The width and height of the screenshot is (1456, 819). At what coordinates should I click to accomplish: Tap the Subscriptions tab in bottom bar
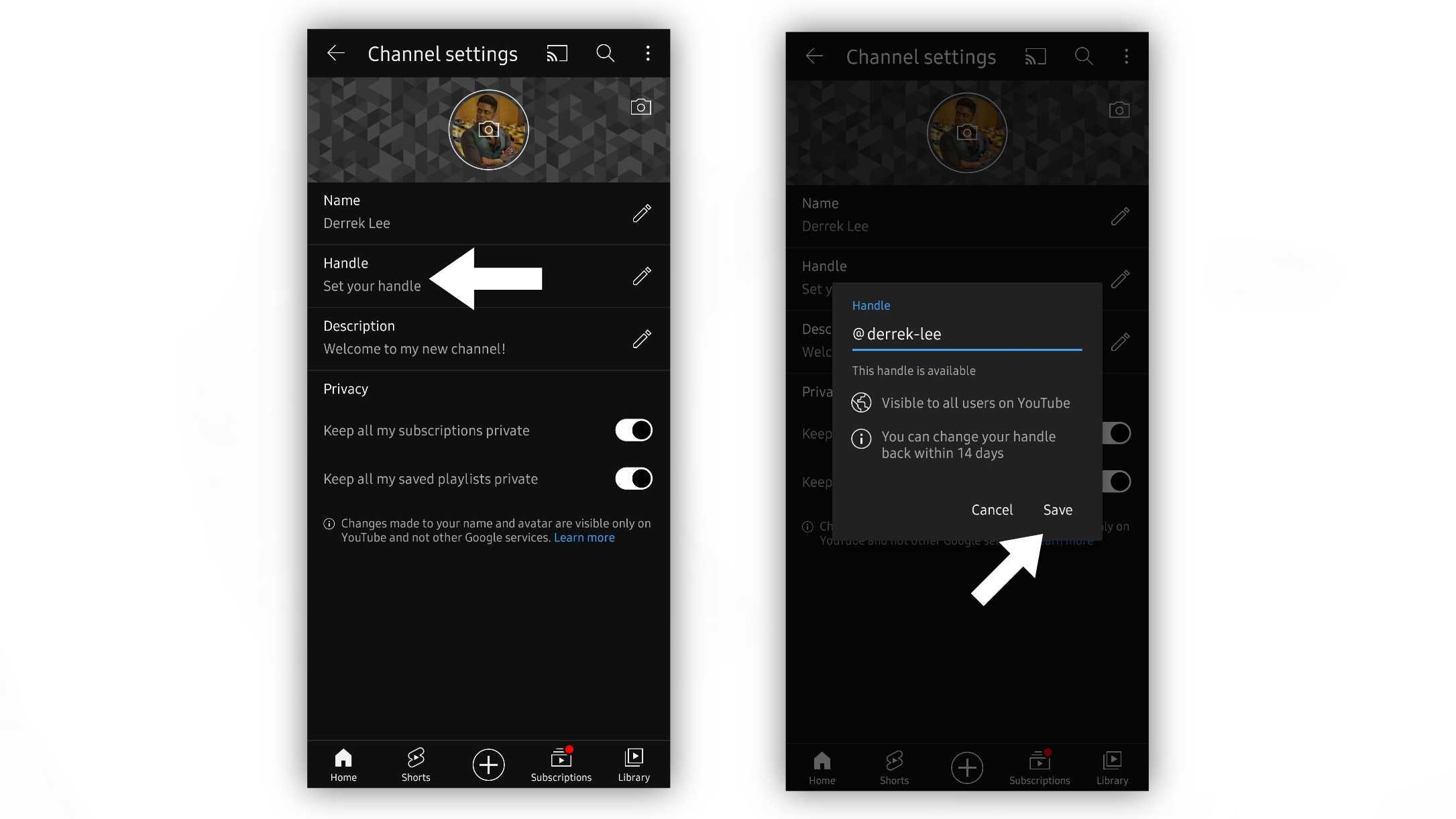point(561,765)
